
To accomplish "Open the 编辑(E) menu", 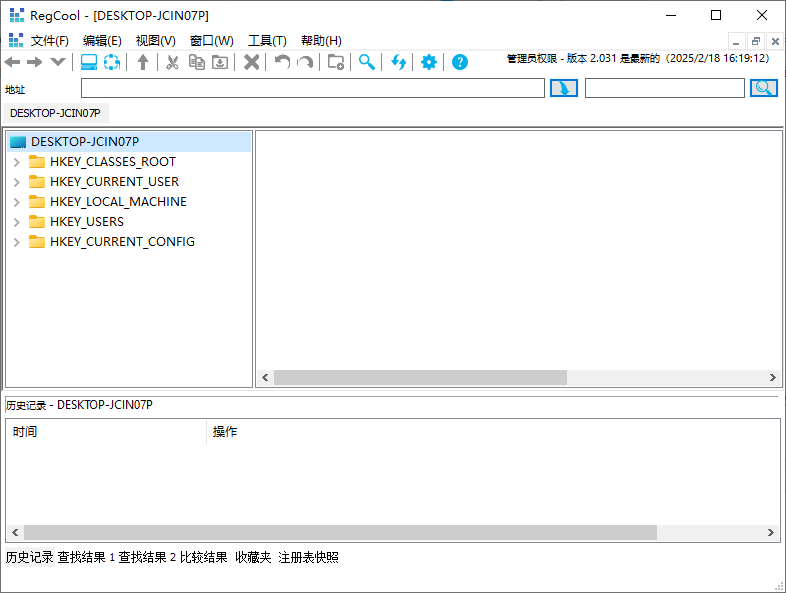I will point(102,41).
